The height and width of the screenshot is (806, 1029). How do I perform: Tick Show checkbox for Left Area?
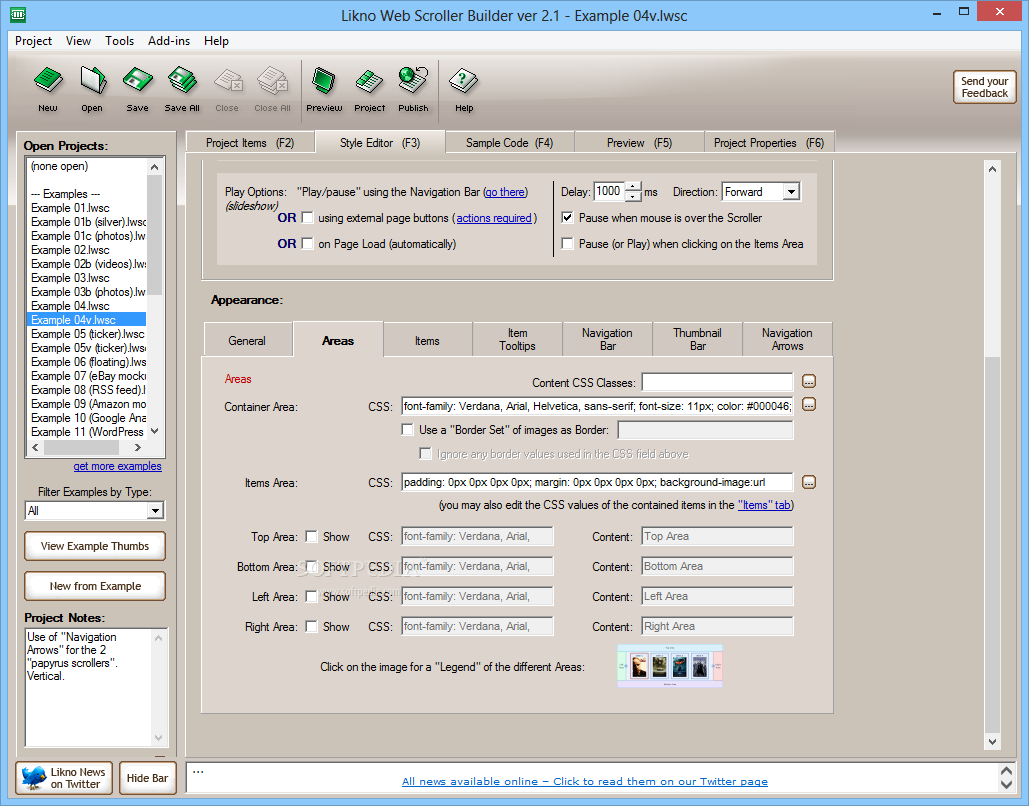312,597
